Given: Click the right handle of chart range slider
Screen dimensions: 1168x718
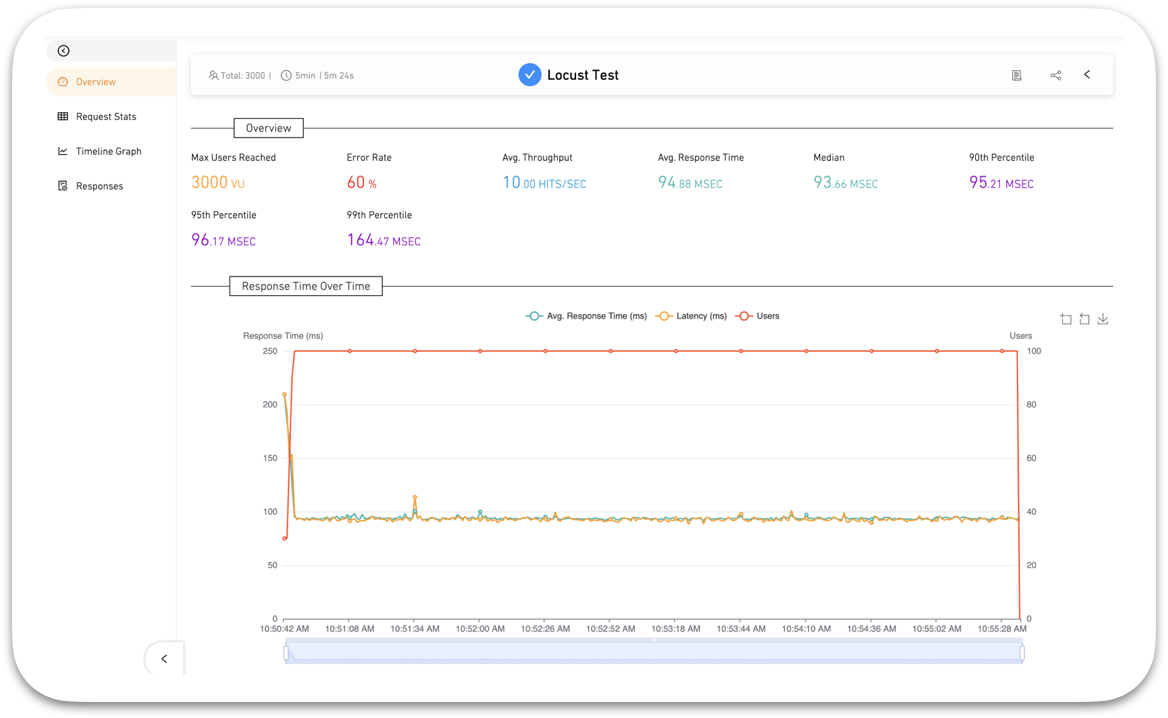Looking at the screenshot, I should click(x=1022, y=653).
